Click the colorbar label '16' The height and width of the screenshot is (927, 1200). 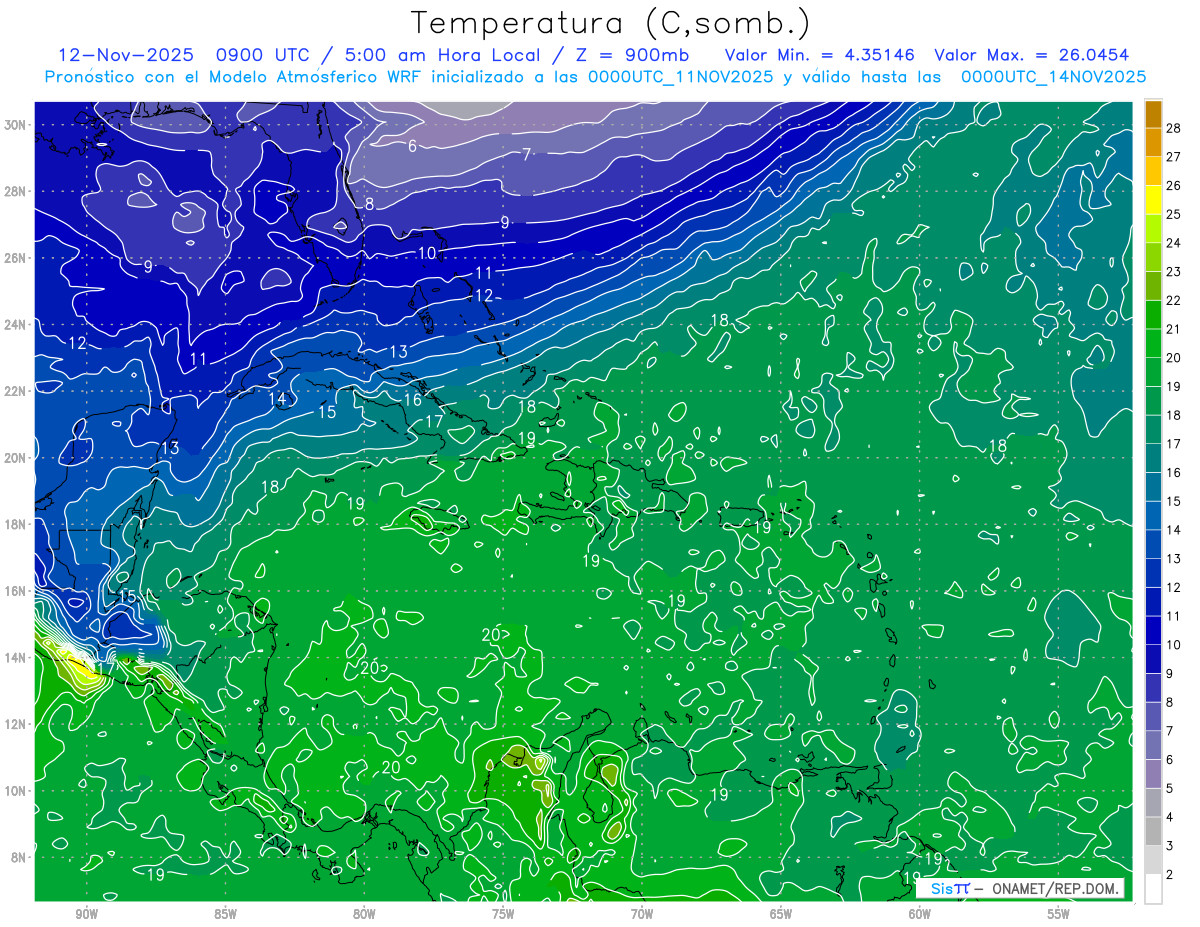click(1174, 472)
